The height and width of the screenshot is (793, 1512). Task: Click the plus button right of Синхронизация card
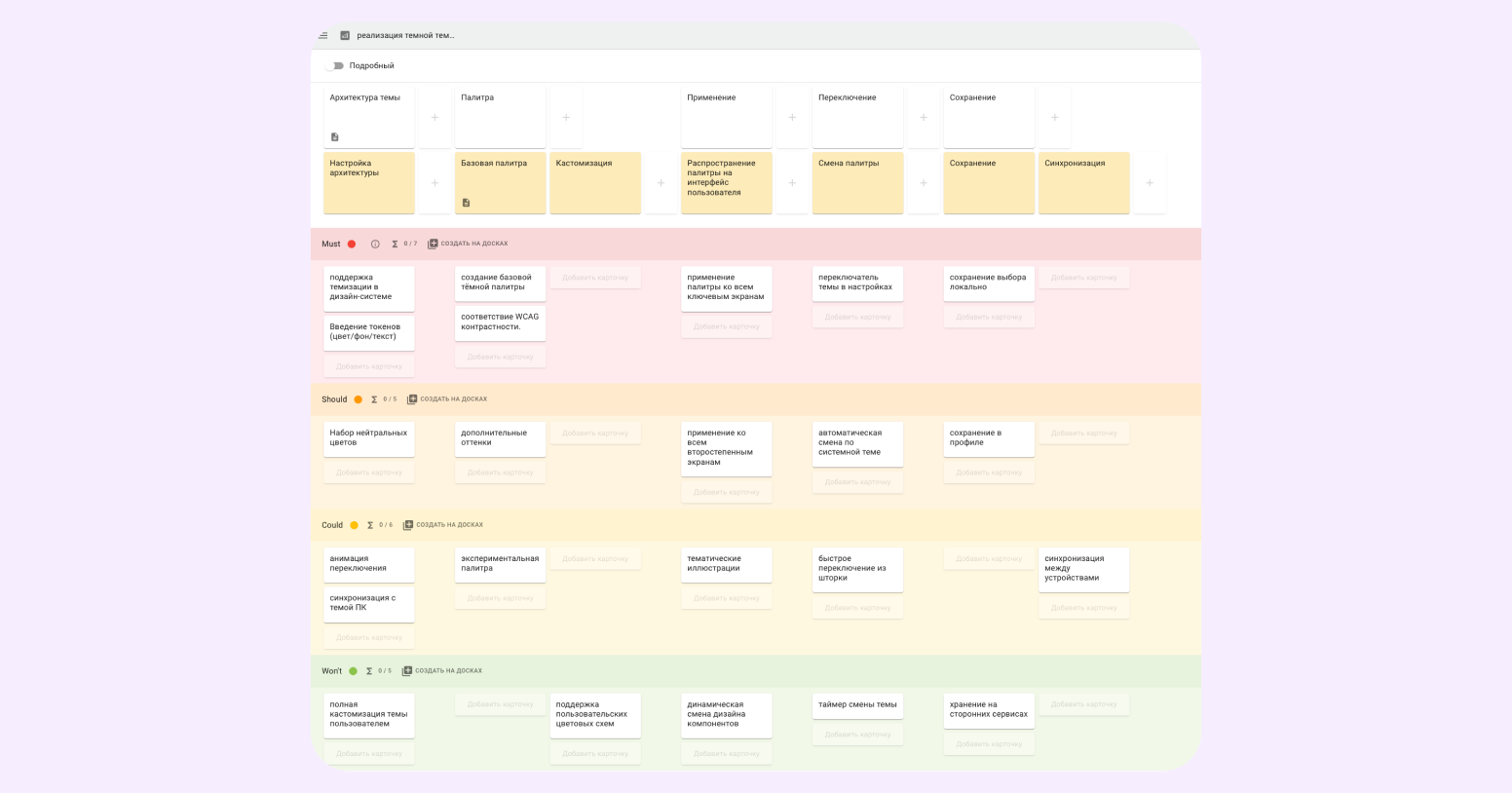(1150, 183)
